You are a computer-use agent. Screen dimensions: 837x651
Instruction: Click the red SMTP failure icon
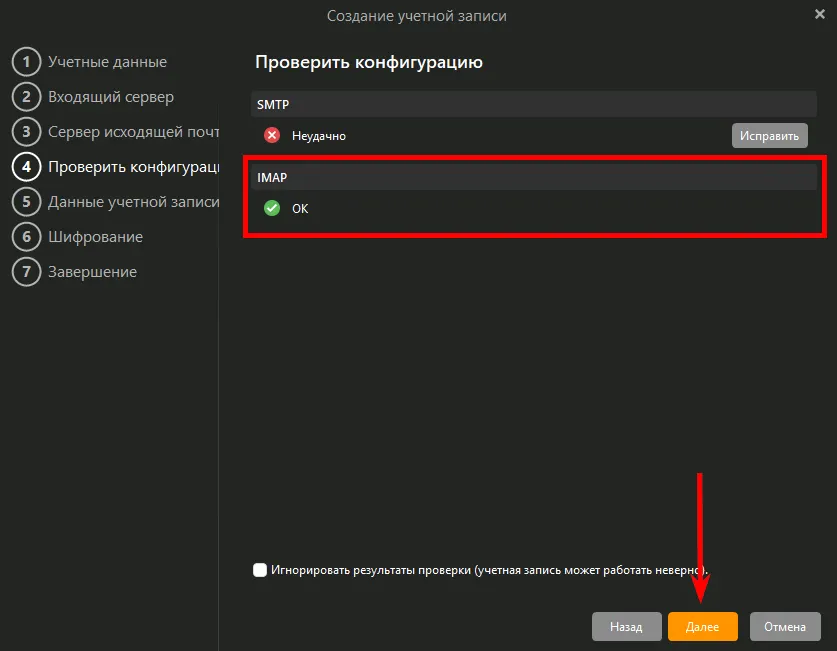(x=271, y=135)
